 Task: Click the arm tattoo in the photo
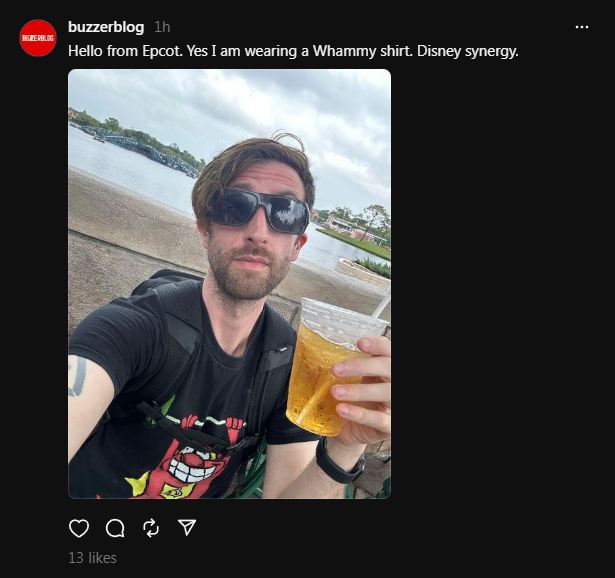[77, 375]
